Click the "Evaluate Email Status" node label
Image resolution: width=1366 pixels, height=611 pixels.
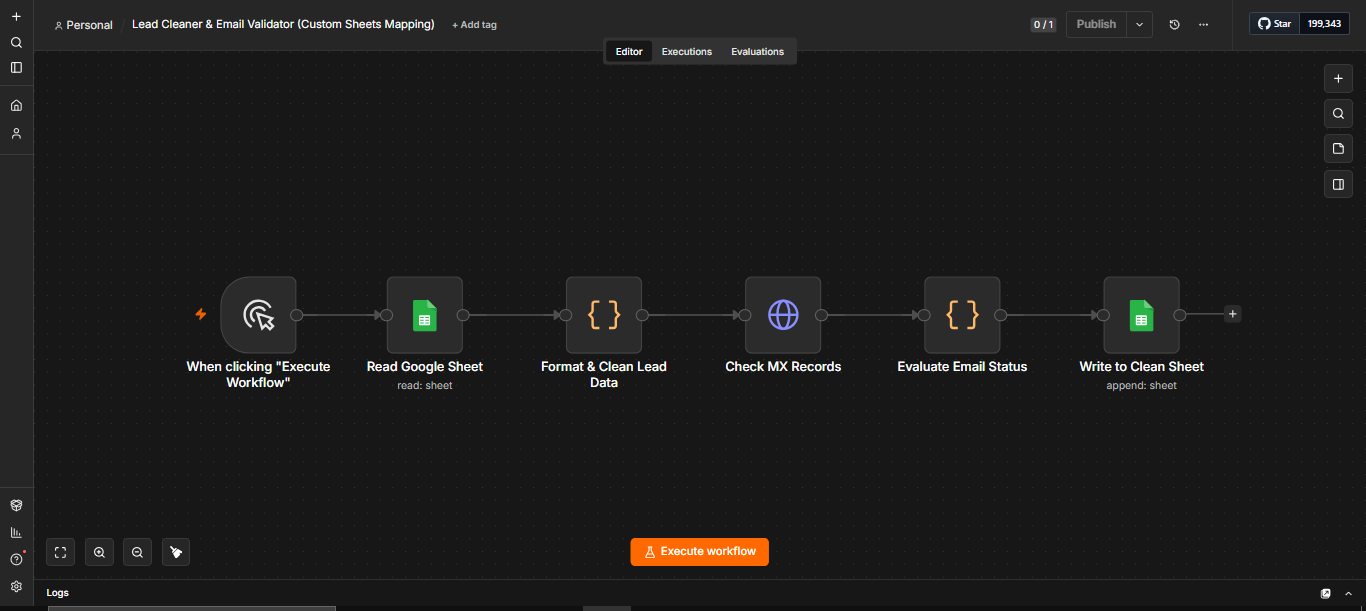[962, 367]
